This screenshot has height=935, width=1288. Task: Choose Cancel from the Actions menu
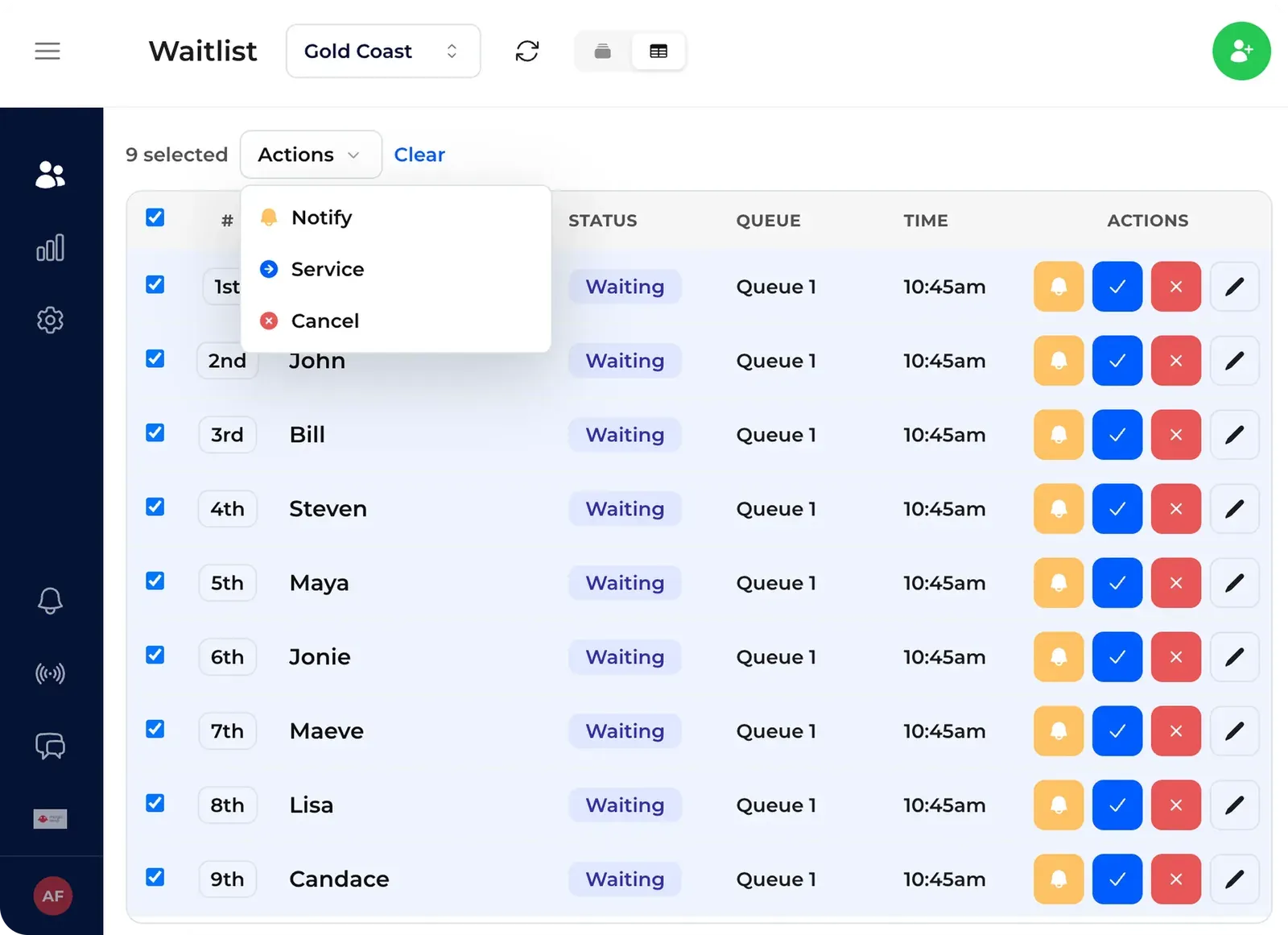[395, 321]
